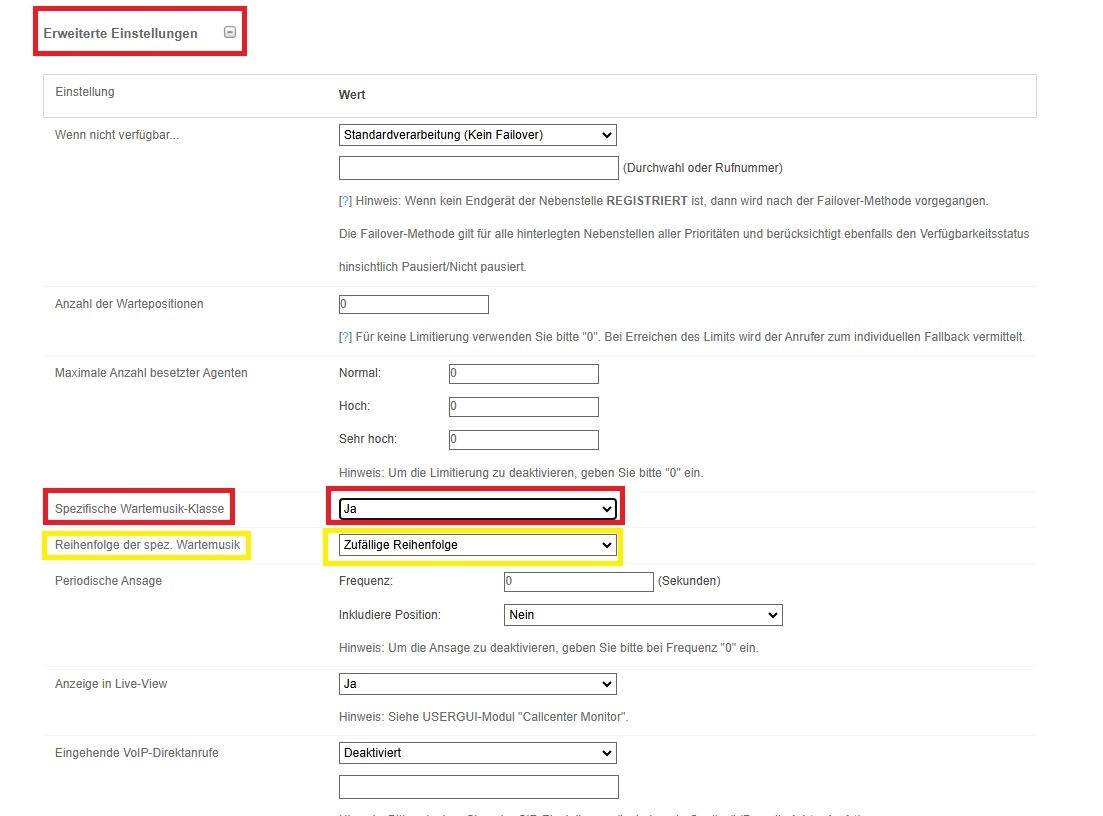Open the Spezifische Wartemusik-Klasse dropdown

tap(477, 509)
